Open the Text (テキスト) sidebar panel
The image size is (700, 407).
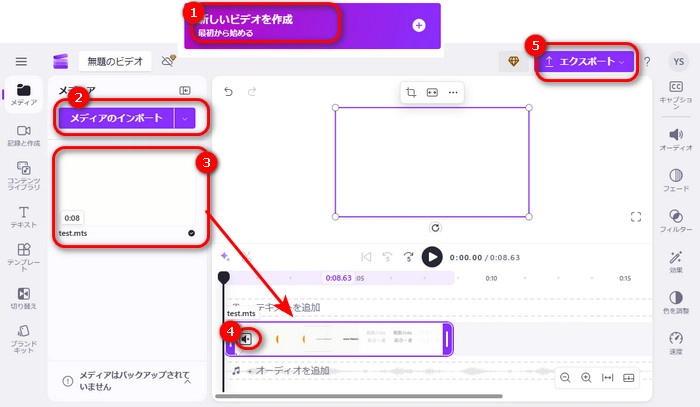[23, 217]
